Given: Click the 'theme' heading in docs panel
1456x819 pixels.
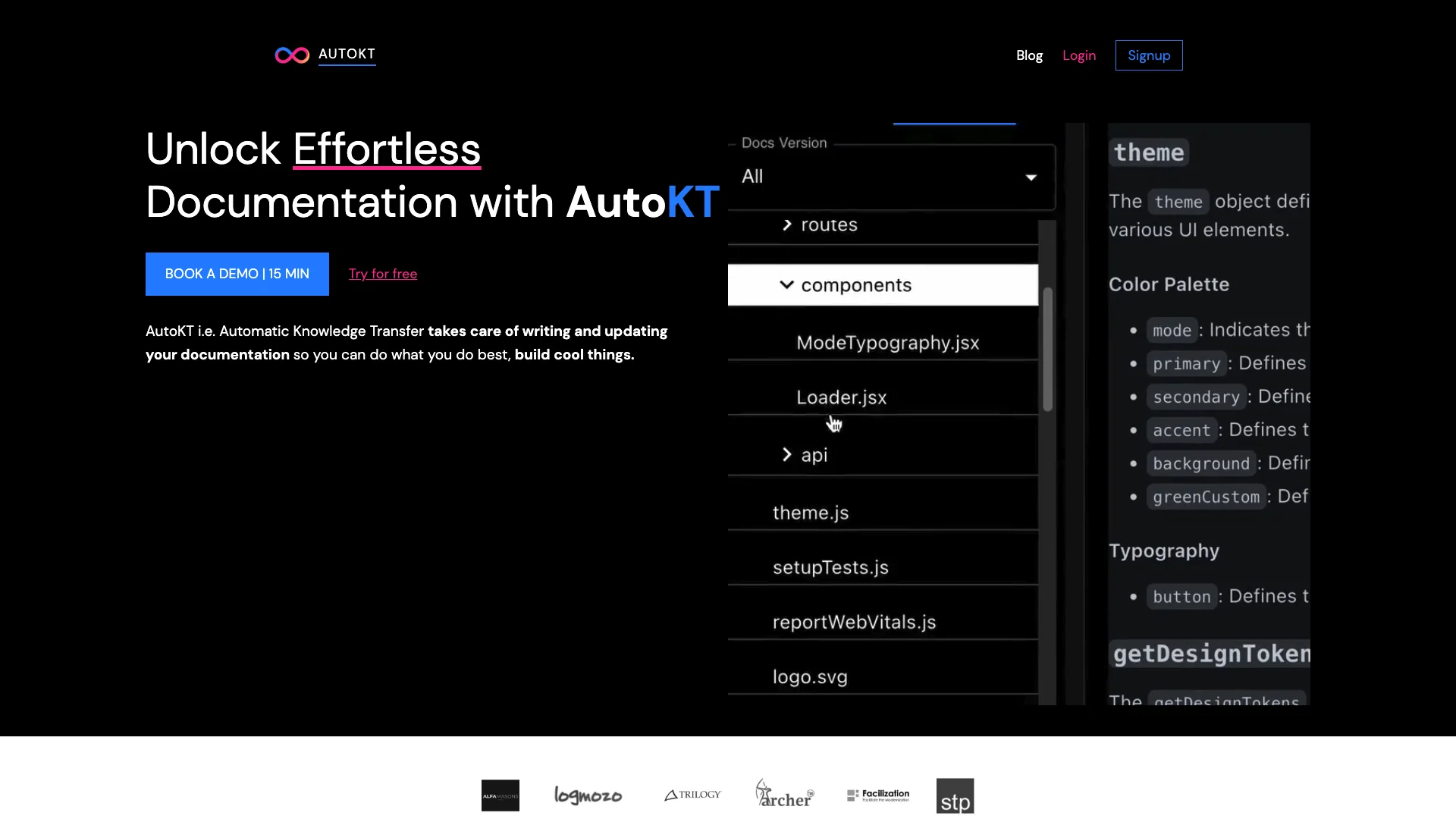Looking at the screenshot, I should pos(1148,152).
